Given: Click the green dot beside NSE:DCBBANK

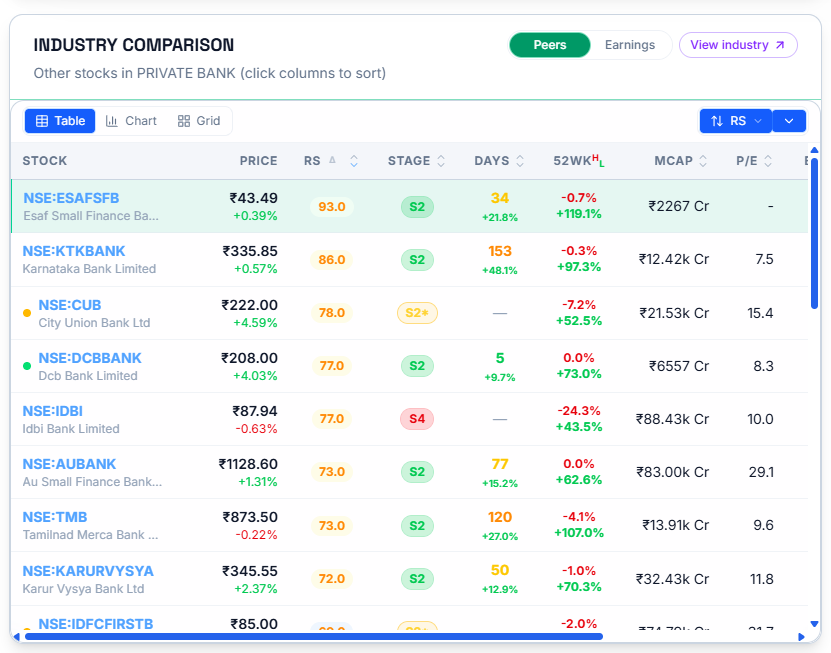Looking at the screenshot, I should [27, 366].
